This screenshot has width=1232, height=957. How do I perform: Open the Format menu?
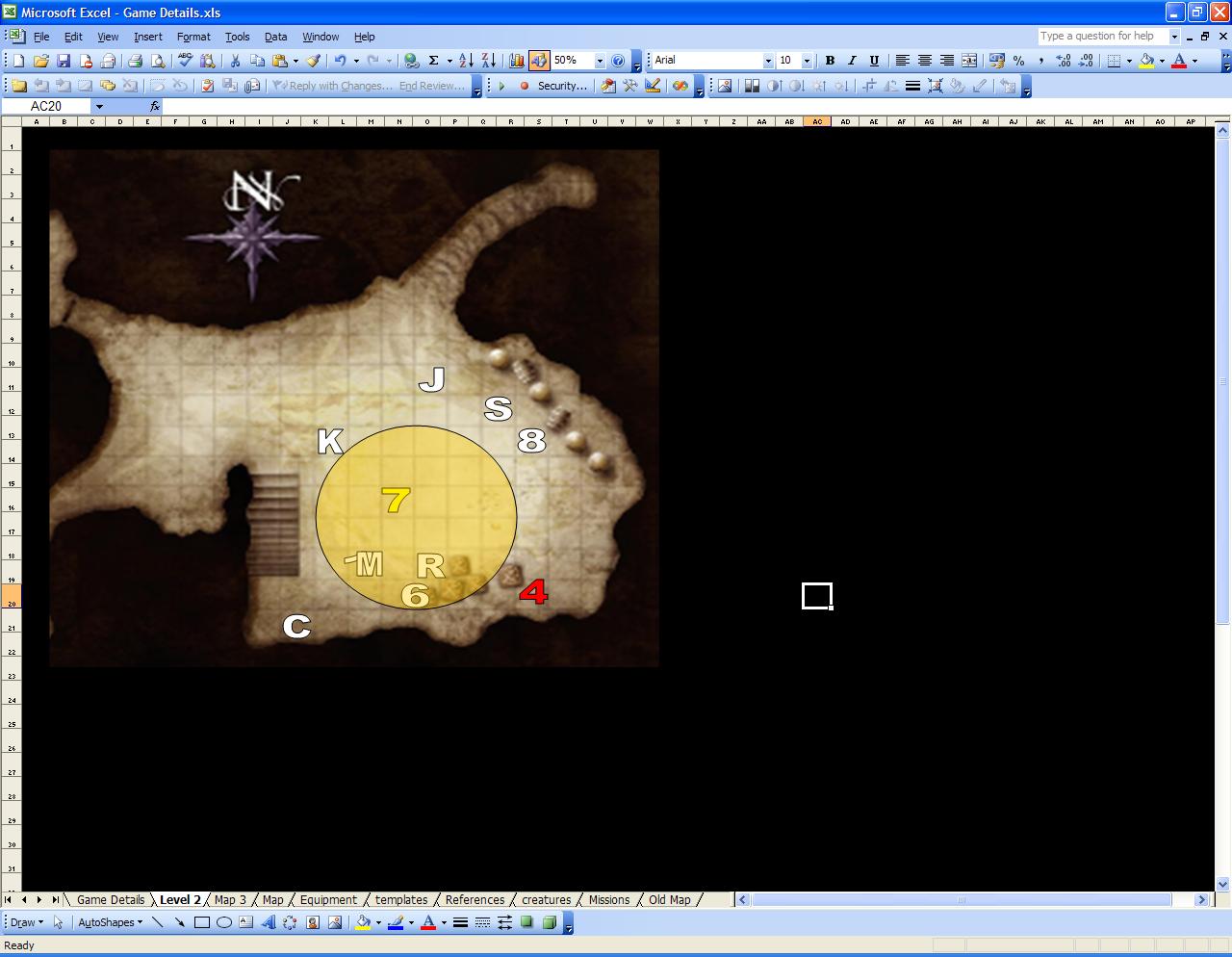point(193,37)
